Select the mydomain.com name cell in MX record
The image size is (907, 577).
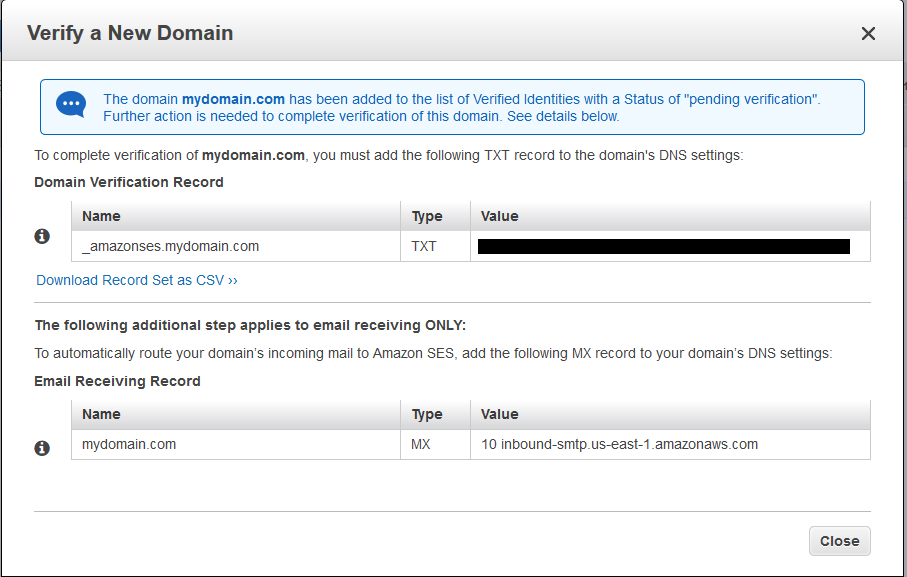click(236, 445)
